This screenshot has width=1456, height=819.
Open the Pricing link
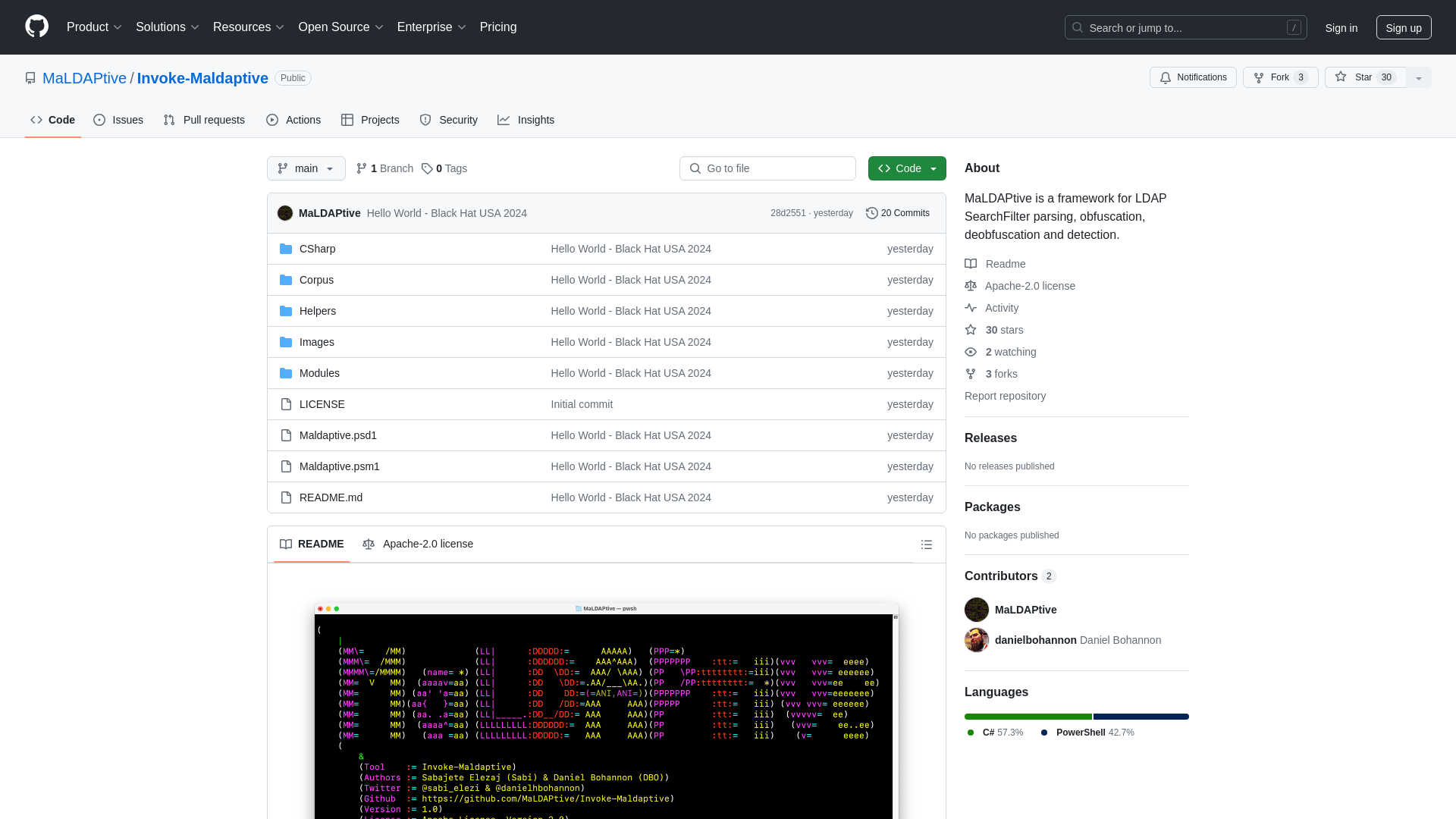(498, 27)
